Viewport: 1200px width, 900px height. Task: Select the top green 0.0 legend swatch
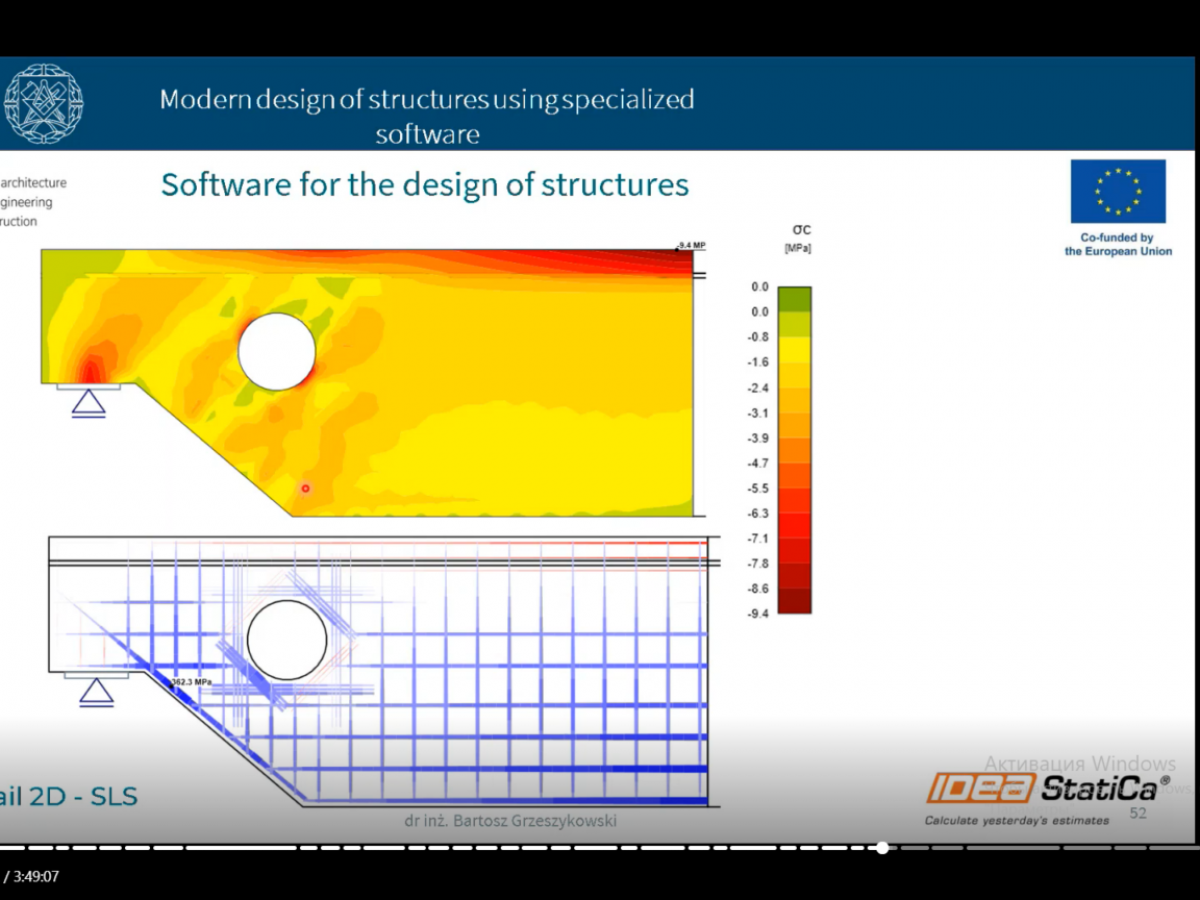794,299
